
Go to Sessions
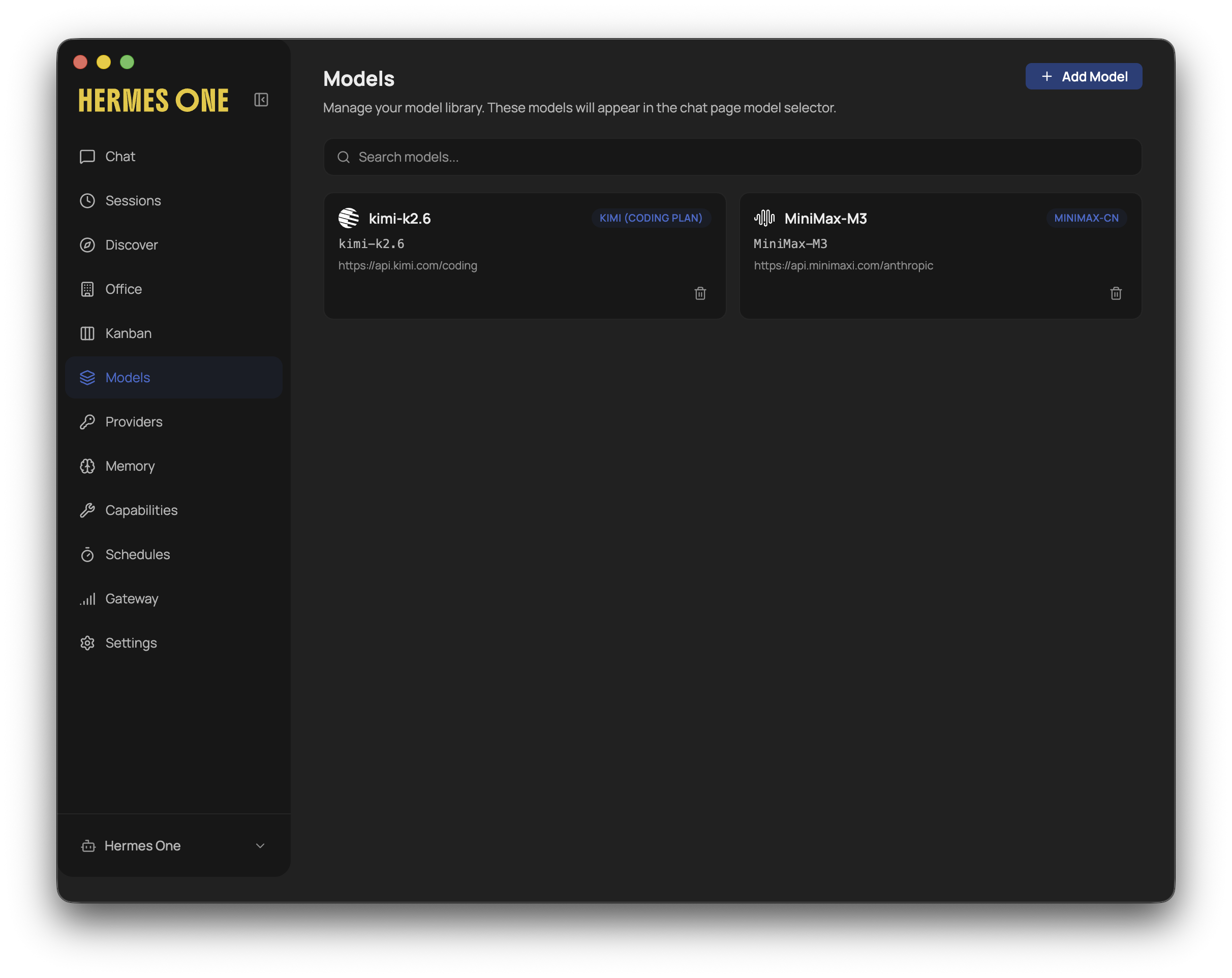174,201
